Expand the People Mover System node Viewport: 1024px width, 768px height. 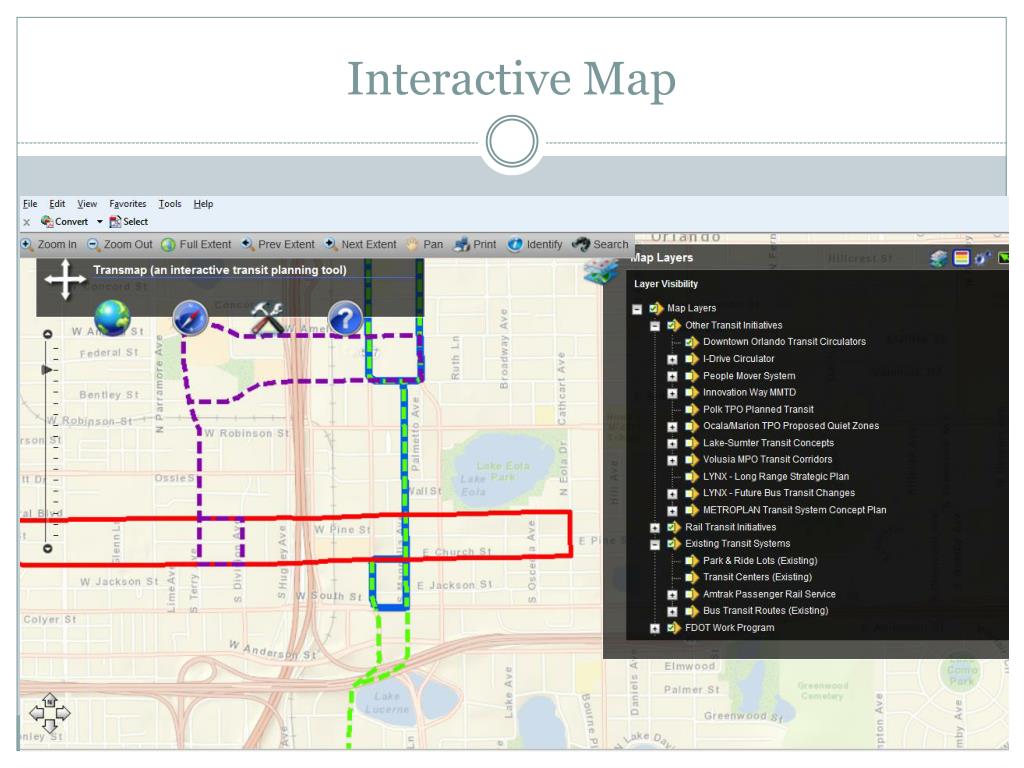(672, 376)
